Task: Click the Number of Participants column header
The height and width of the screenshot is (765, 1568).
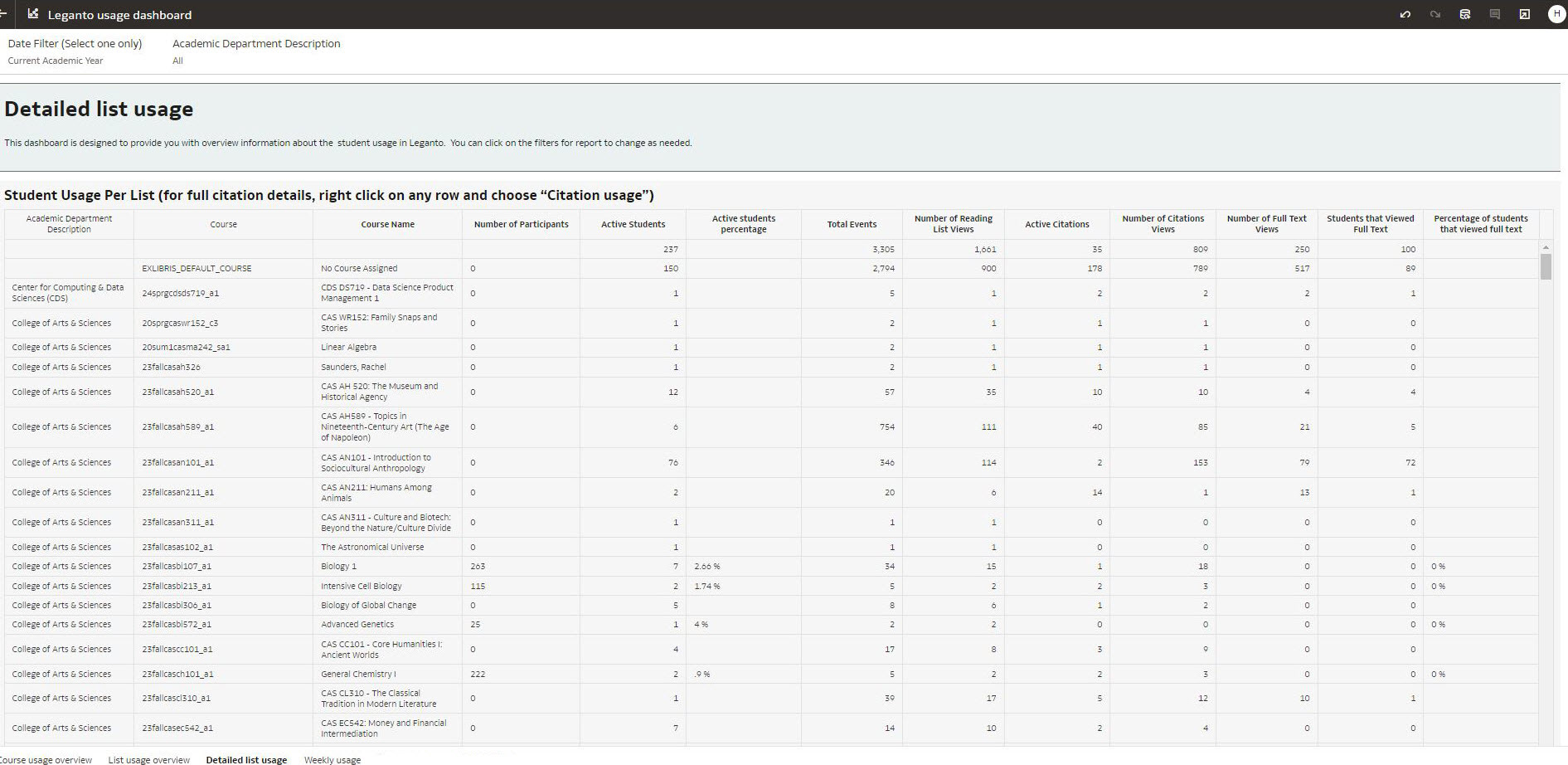Action: coord(521,224)
